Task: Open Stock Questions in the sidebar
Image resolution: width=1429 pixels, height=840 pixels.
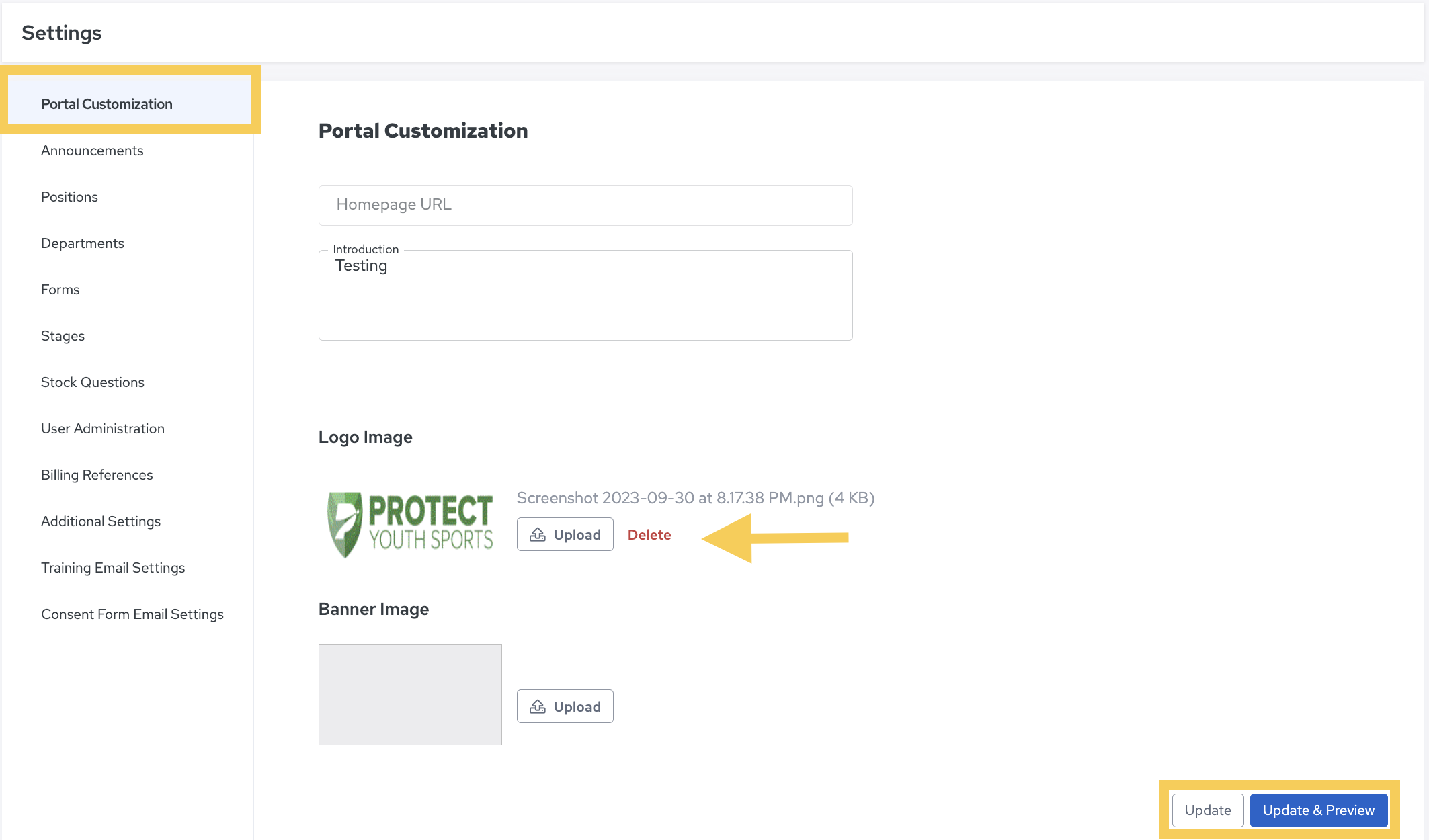Action: click(93, 382)
